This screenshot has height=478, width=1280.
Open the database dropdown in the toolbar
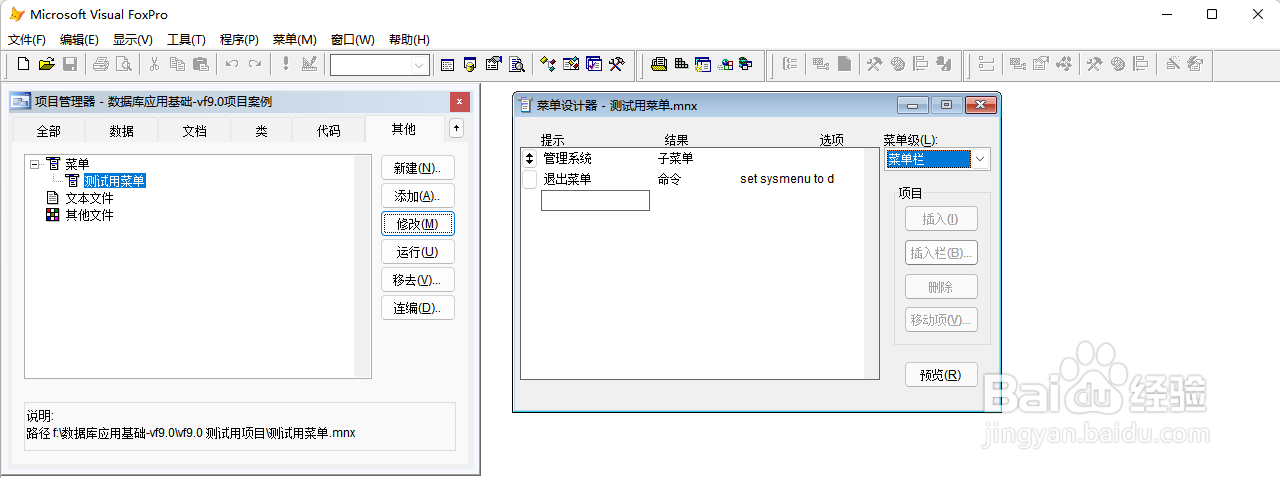419,65
